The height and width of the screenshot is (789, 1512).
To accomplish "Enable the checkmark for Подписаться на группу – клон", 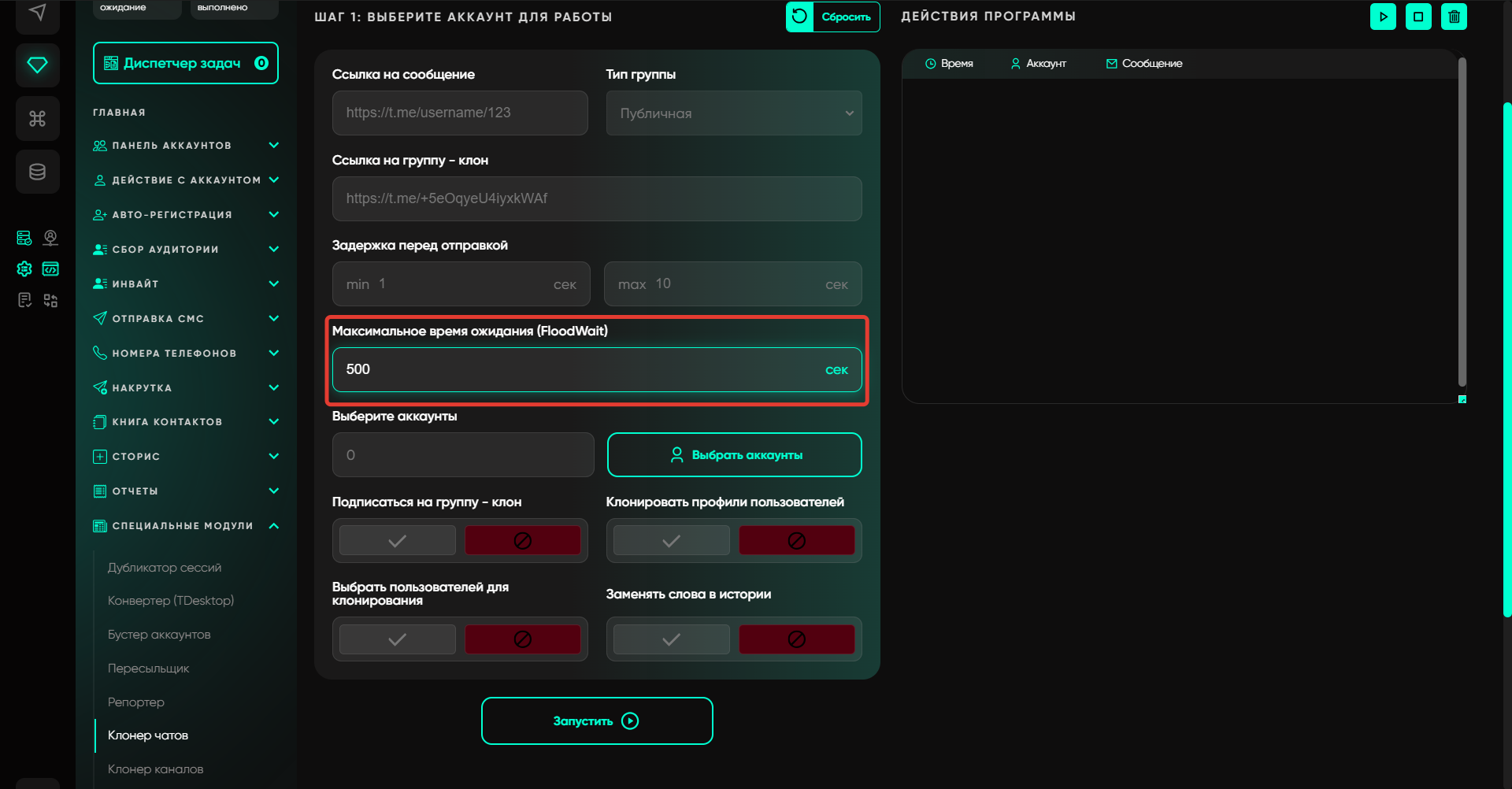I will pyautogui.click(x=397, y=541).
